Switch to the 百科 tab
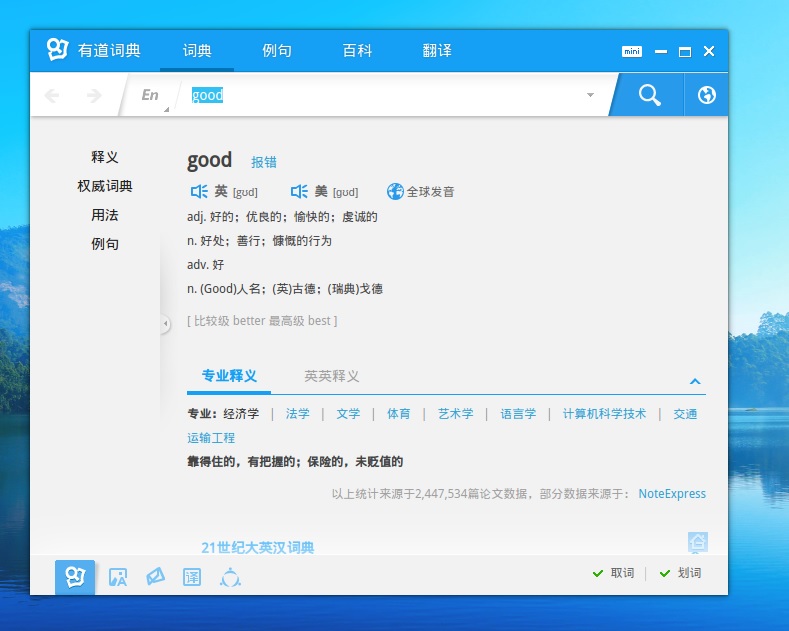Image resolution: width=789 pixels, height=631 pixels. 357,51
